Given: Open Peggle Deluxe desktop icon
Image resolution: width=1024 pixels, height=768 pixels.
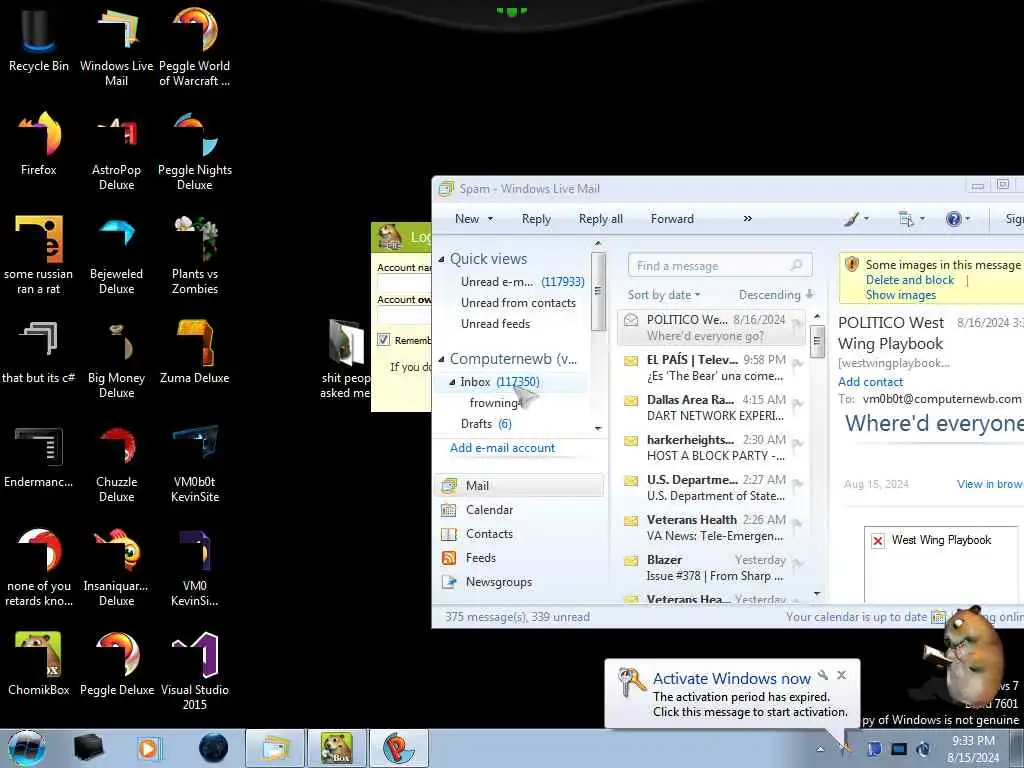Looking at the screenshot, I should (x=116, y=664).
